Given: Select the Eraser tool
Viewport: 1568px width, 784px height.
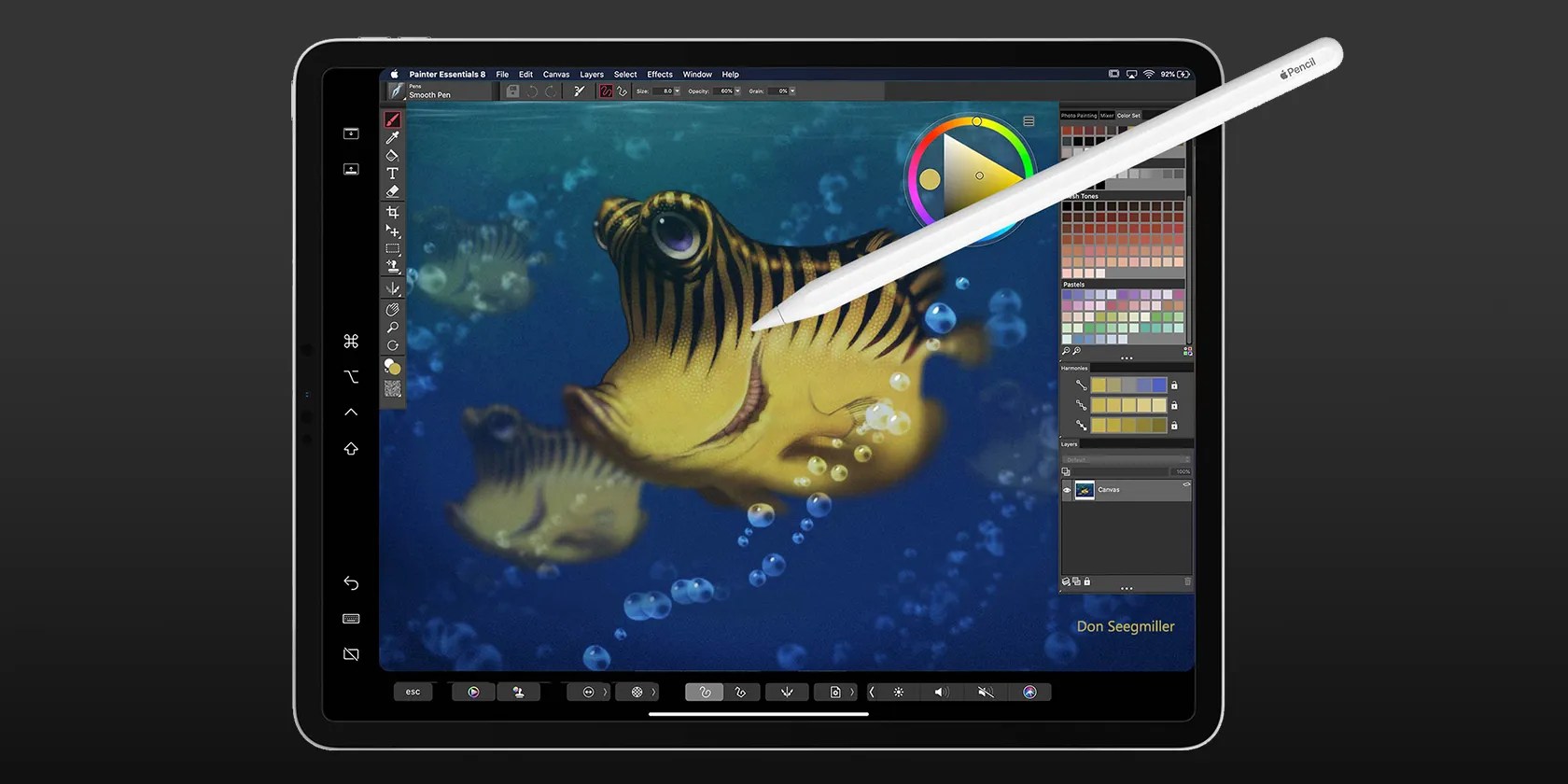Looking at the screenshot, I should coord(393,191).
